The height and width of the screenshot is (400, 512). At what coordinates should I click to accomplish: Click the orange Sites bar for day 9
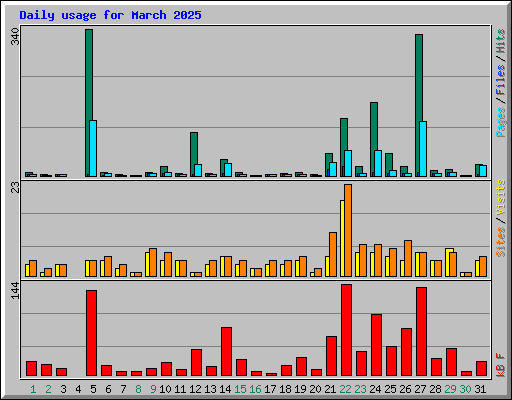[x=153, y=262]
